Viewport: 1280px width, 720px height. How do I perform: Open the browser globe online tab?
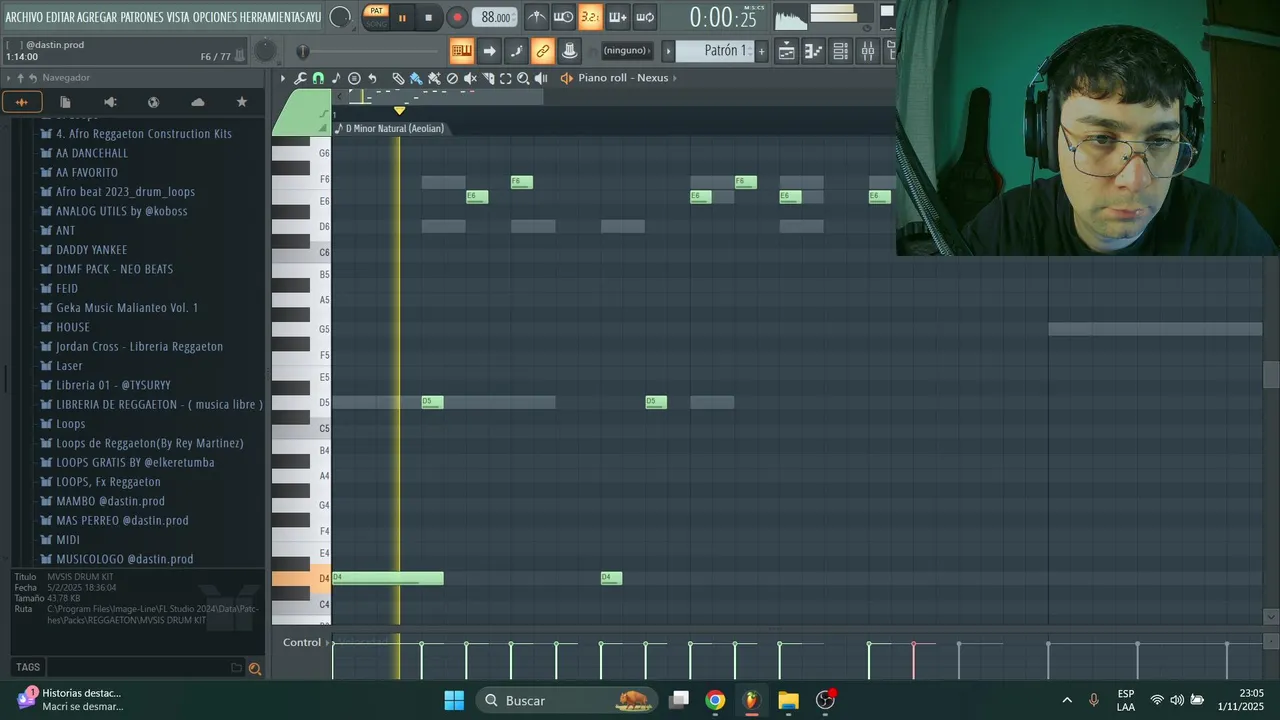click(x=153, y=102)
